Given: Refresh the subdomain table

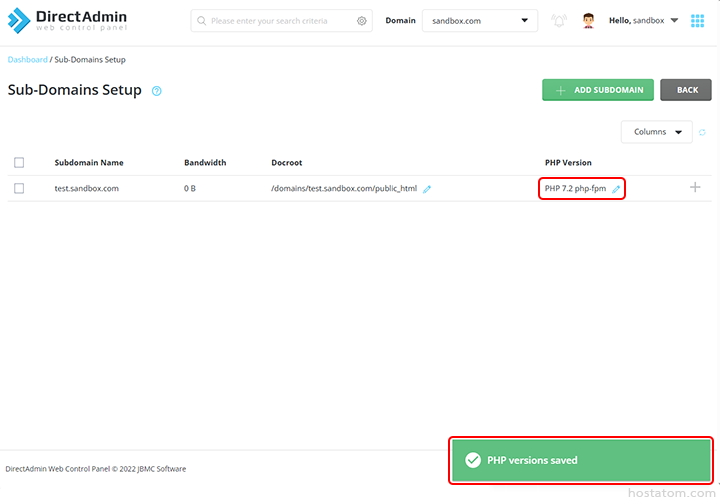Looking at the screenshot, I should (x=702, y=132).
